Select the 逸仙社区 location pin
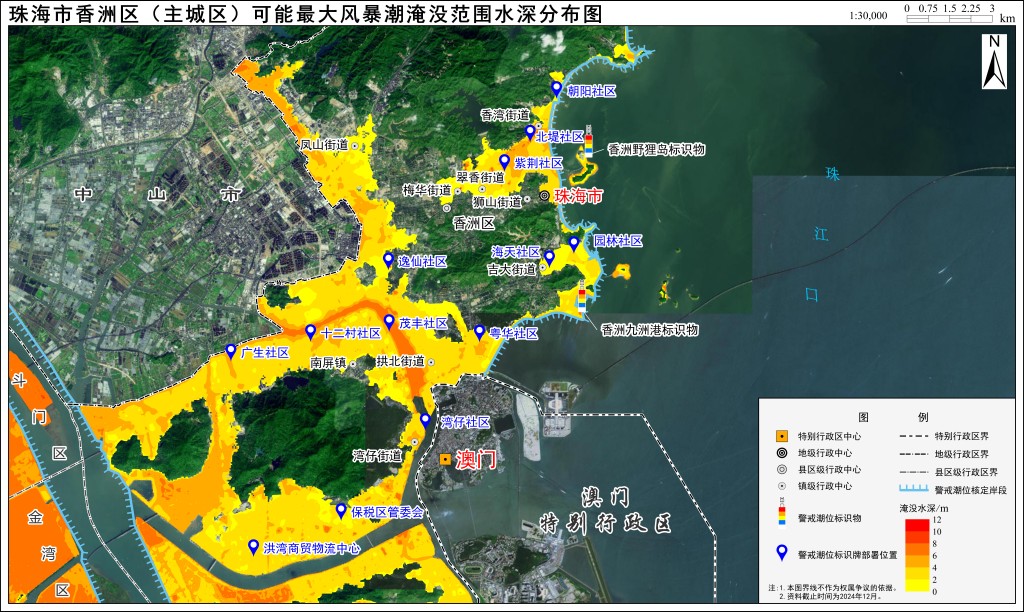Screen dimensions: 1024x612 tap(388, 260)
